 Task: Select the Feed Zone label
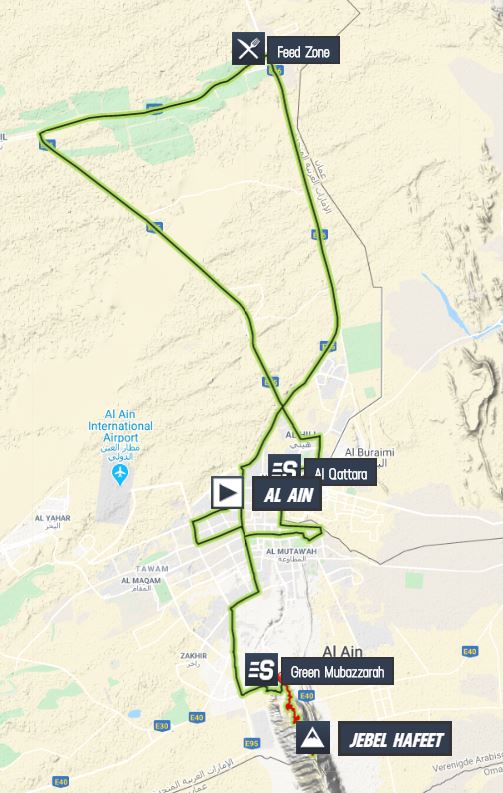pos(303,50)
